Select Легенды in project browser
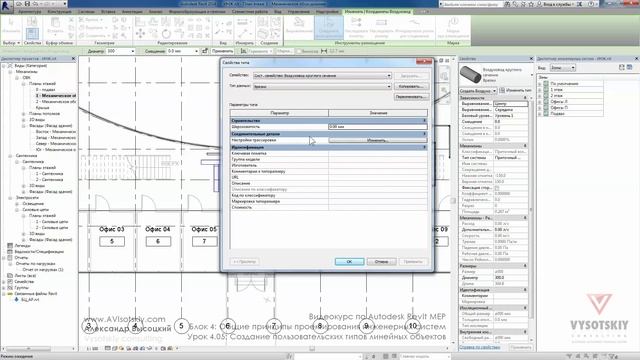The image size is (640, 360). point(22,246)
